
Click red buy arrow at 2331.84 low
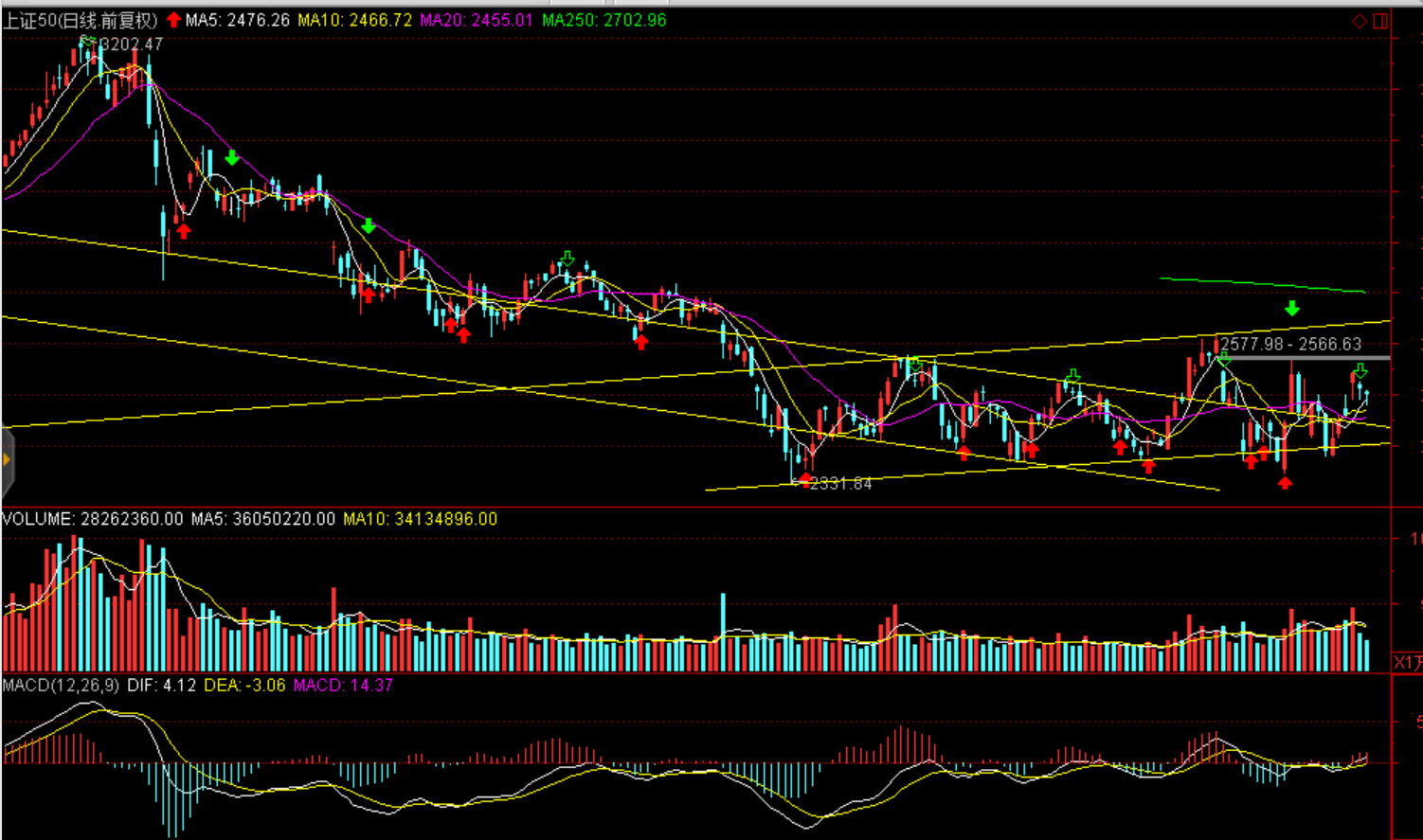pyautogui.click(x=804, y=480)
